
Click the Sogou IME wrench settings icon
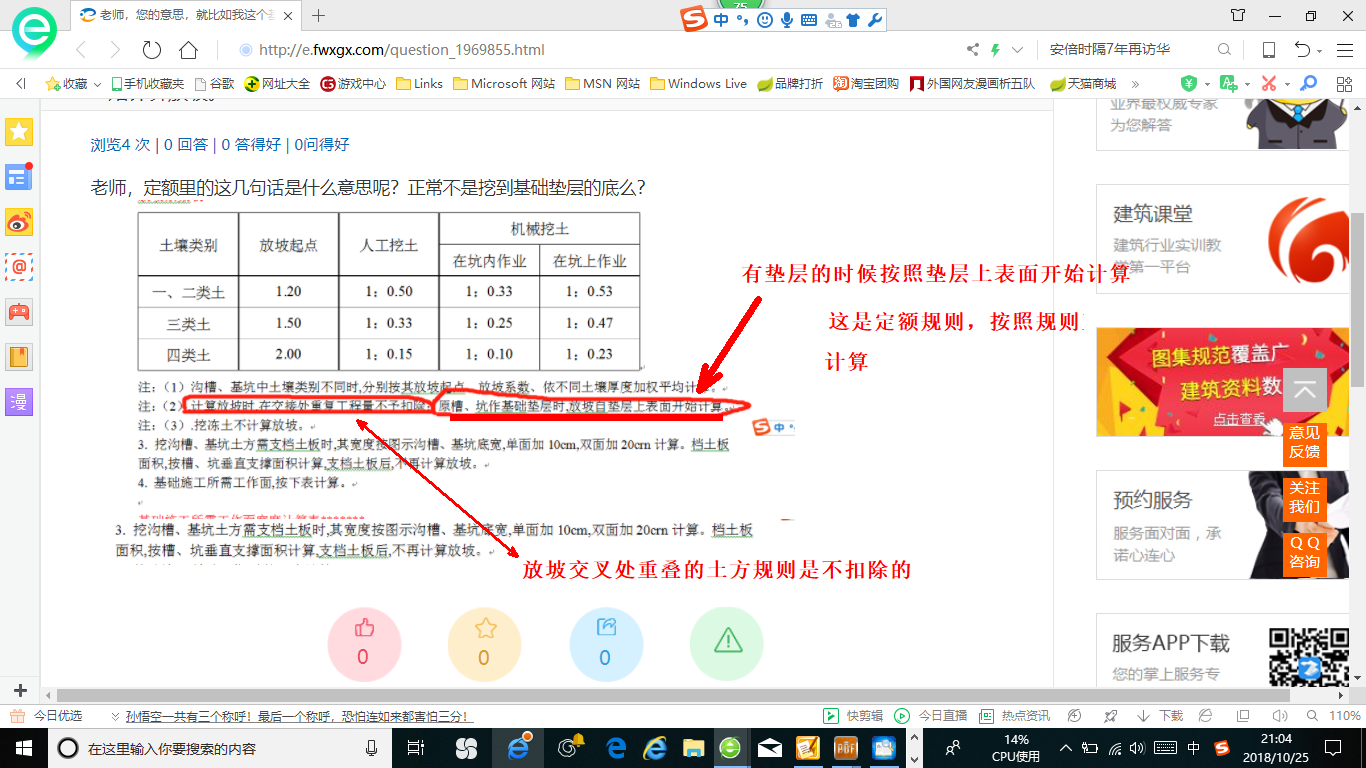pyautogui.click(x=874, y=19)
